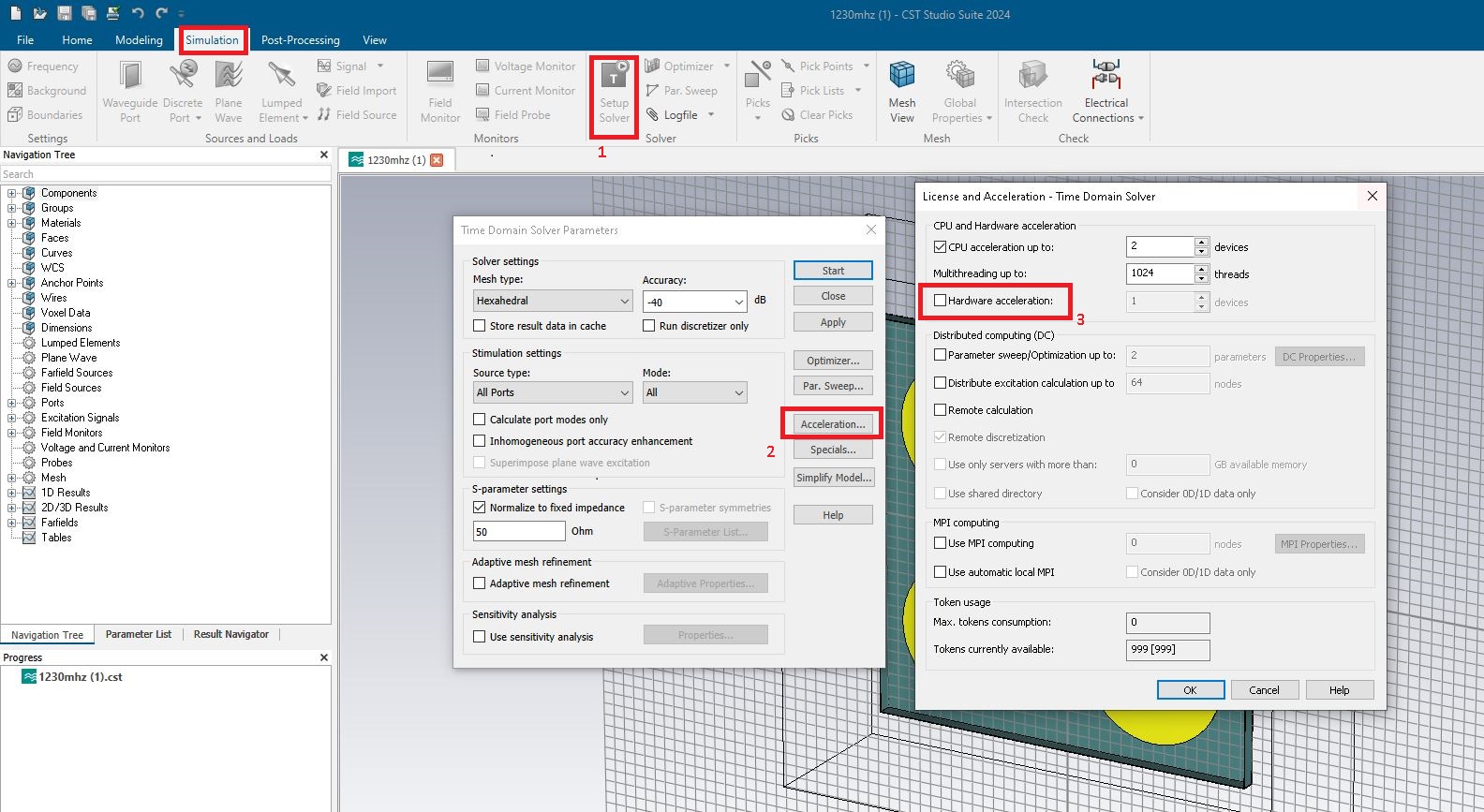The image size is (1484, 812).
Task: Select the Waveguide Port tool
Action: [130, 92]
